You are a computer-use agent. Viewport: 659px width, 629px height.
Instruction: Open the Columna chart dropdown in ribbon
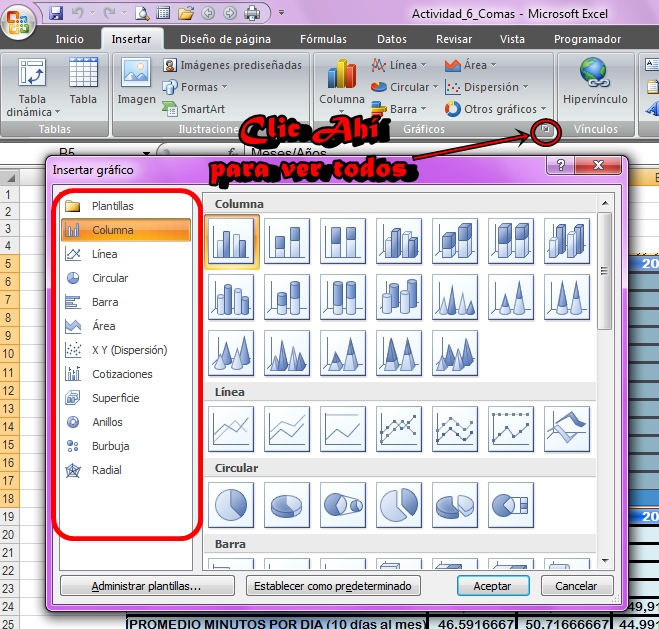click(342, 87)
